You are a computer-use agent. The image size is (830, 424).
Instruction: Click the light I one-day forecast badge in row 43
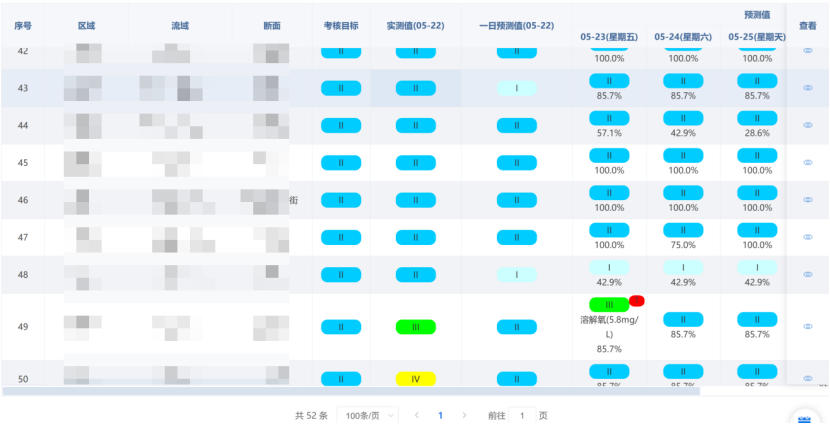517,88
